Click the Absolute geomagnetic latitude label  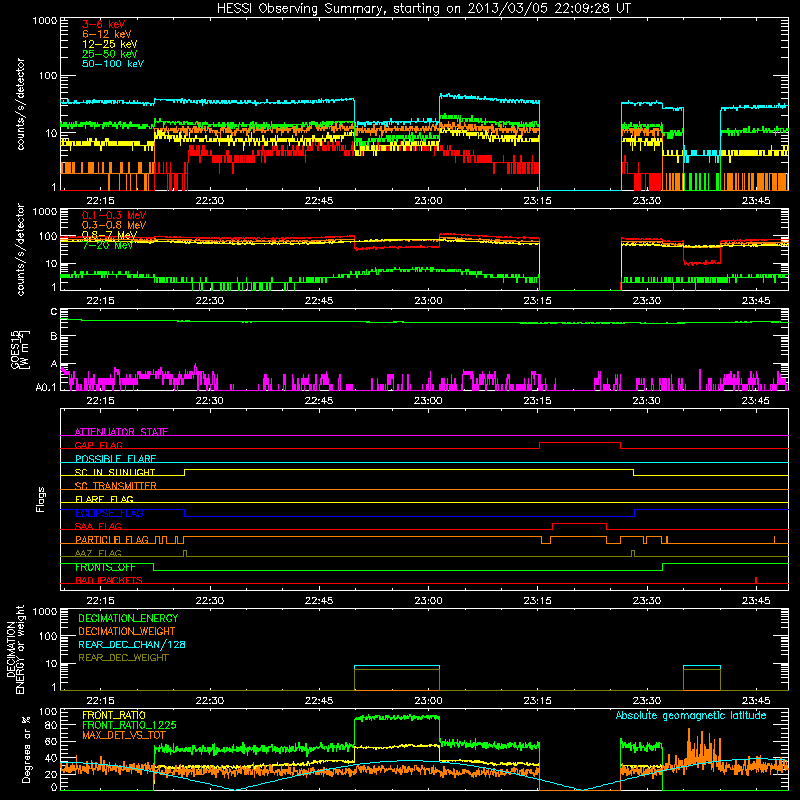pos(691,715)
